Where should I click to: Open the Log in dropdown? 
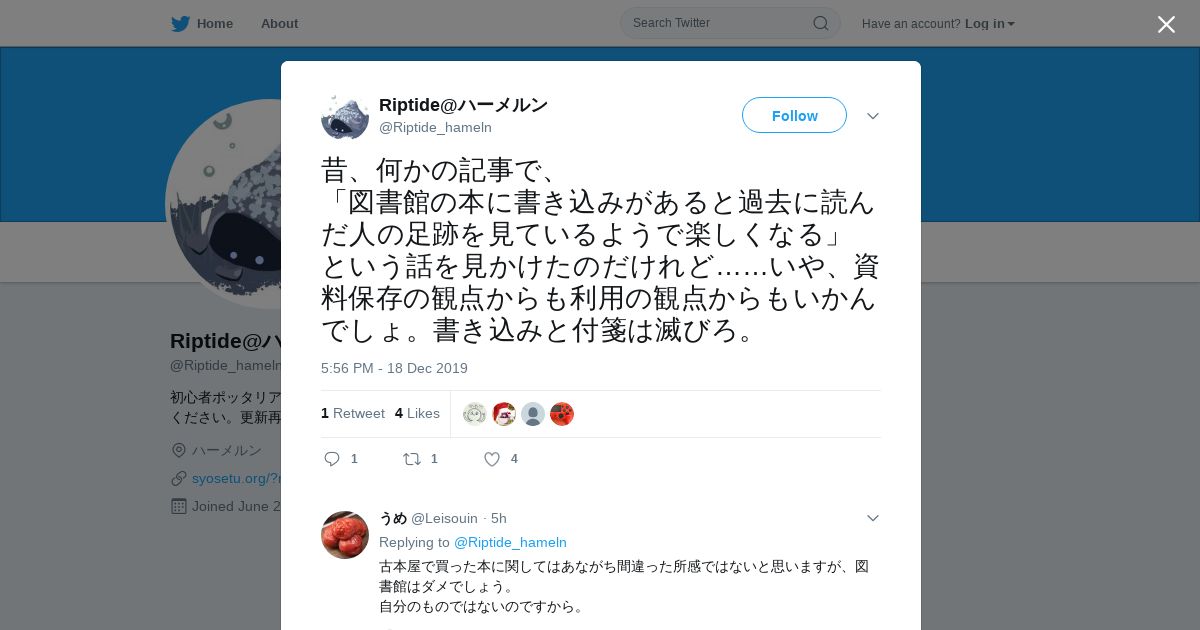coord(989,23)
